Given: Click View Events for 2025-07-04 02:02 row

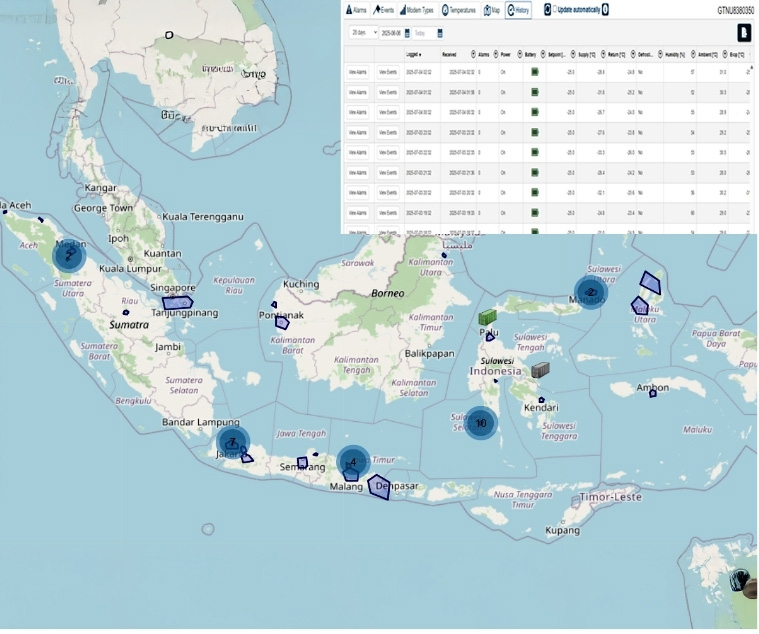Looking at the screenshot, I should tap(388, 72).
